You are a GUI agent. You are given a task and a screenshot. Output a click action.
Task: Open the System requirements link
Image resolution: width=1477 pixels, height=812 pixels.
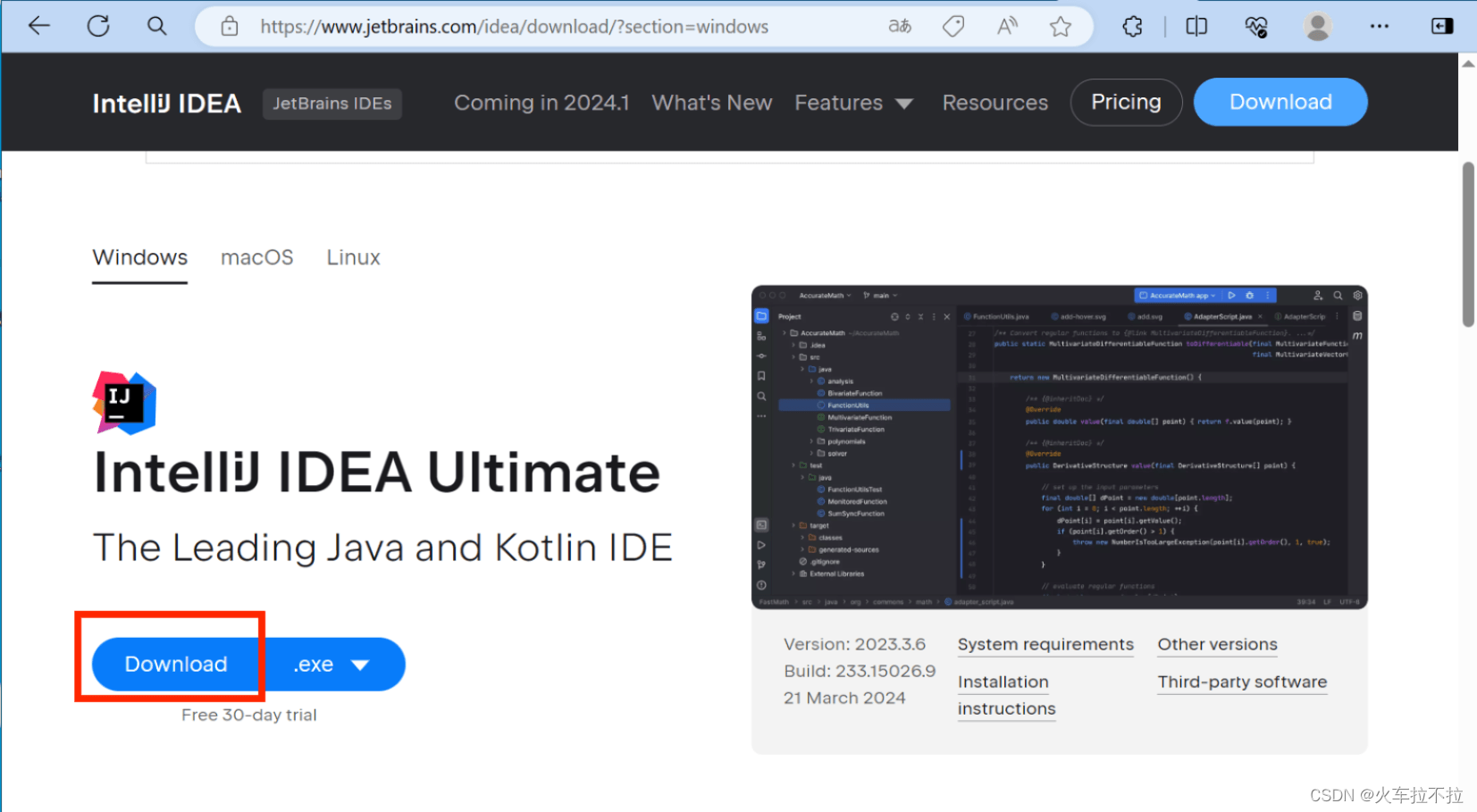[1045, 645]
